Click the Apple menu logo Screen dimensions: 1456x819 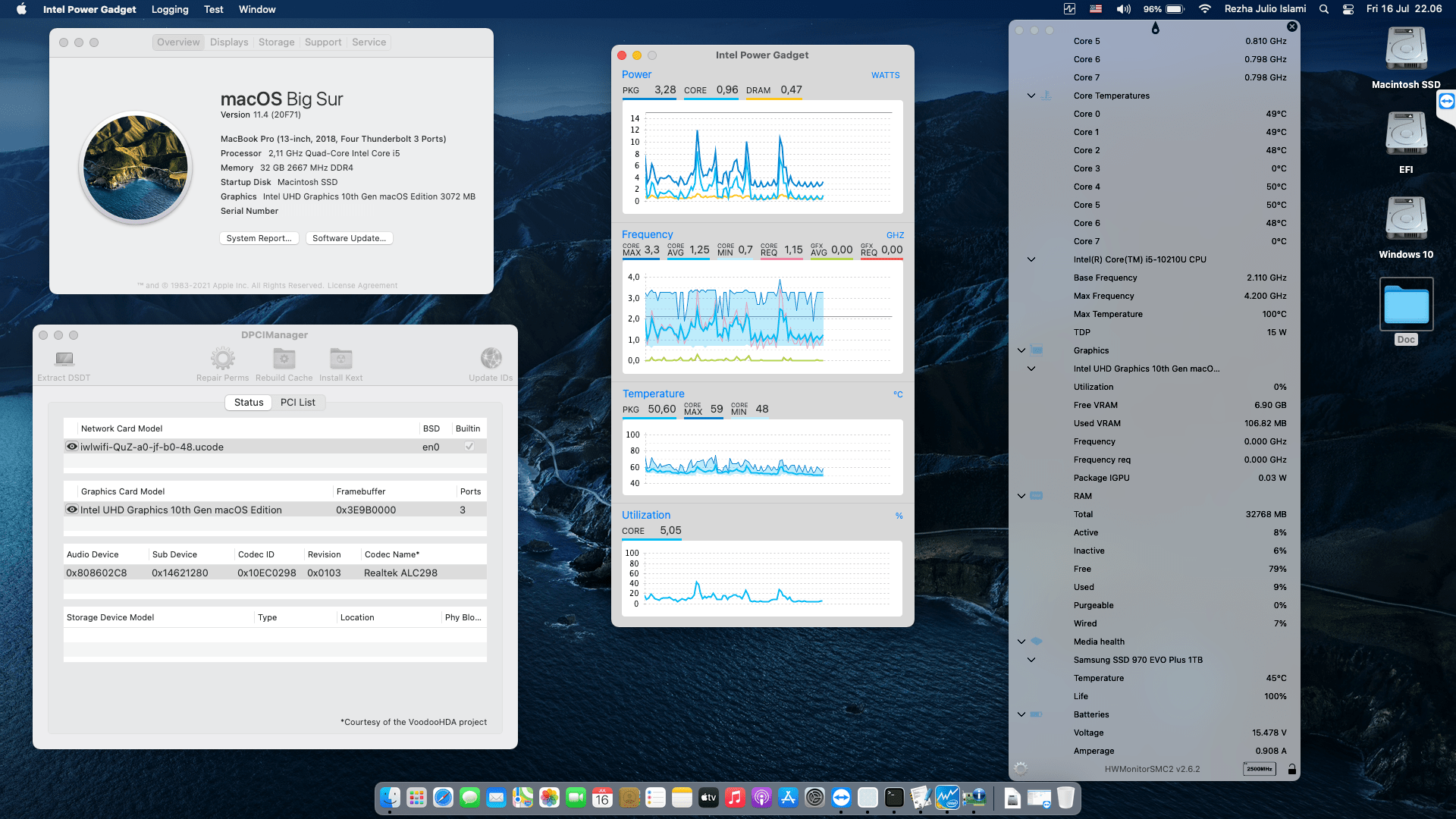[x=21, y=9]
